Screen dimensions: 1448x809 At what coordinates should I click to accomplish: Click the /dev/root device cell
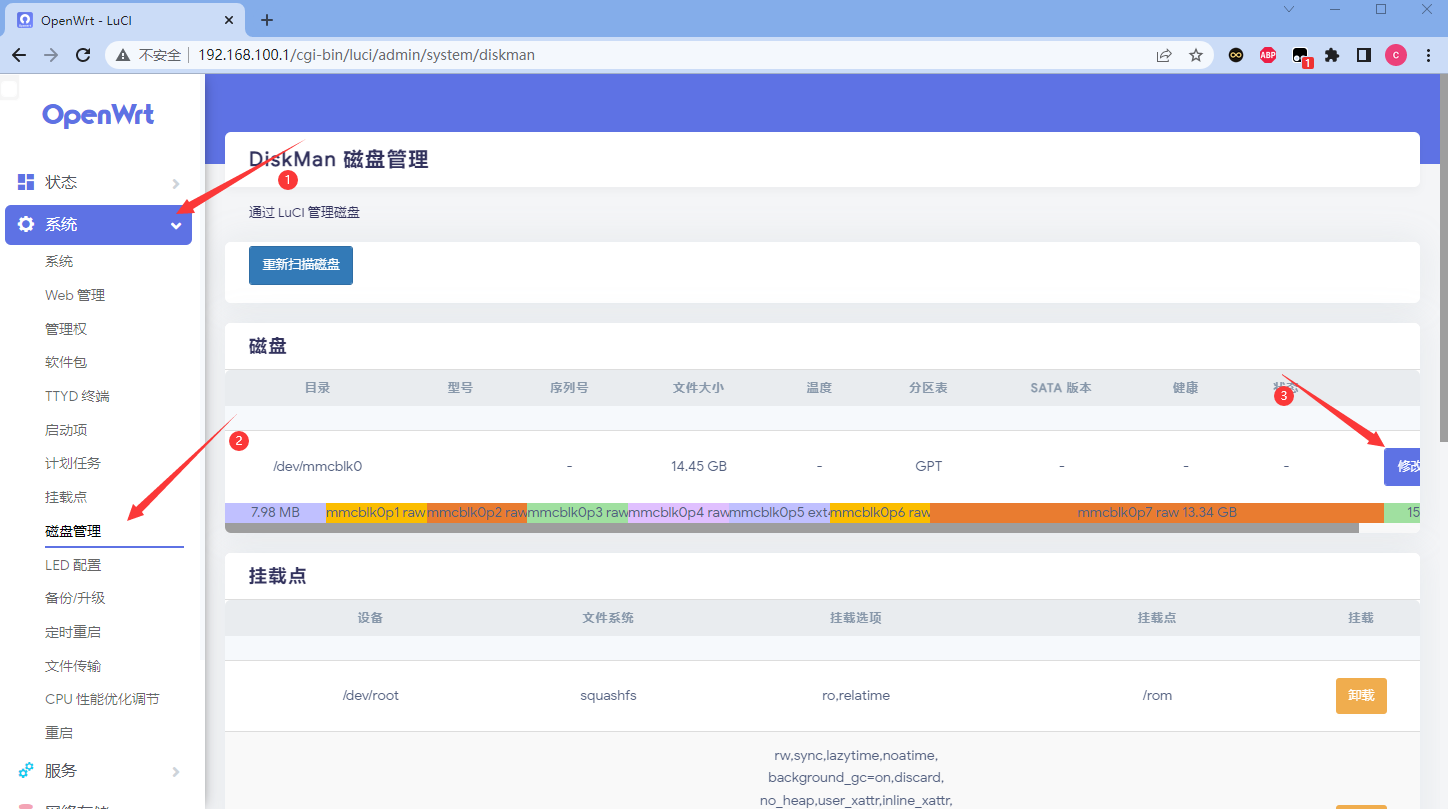[370, 695]
